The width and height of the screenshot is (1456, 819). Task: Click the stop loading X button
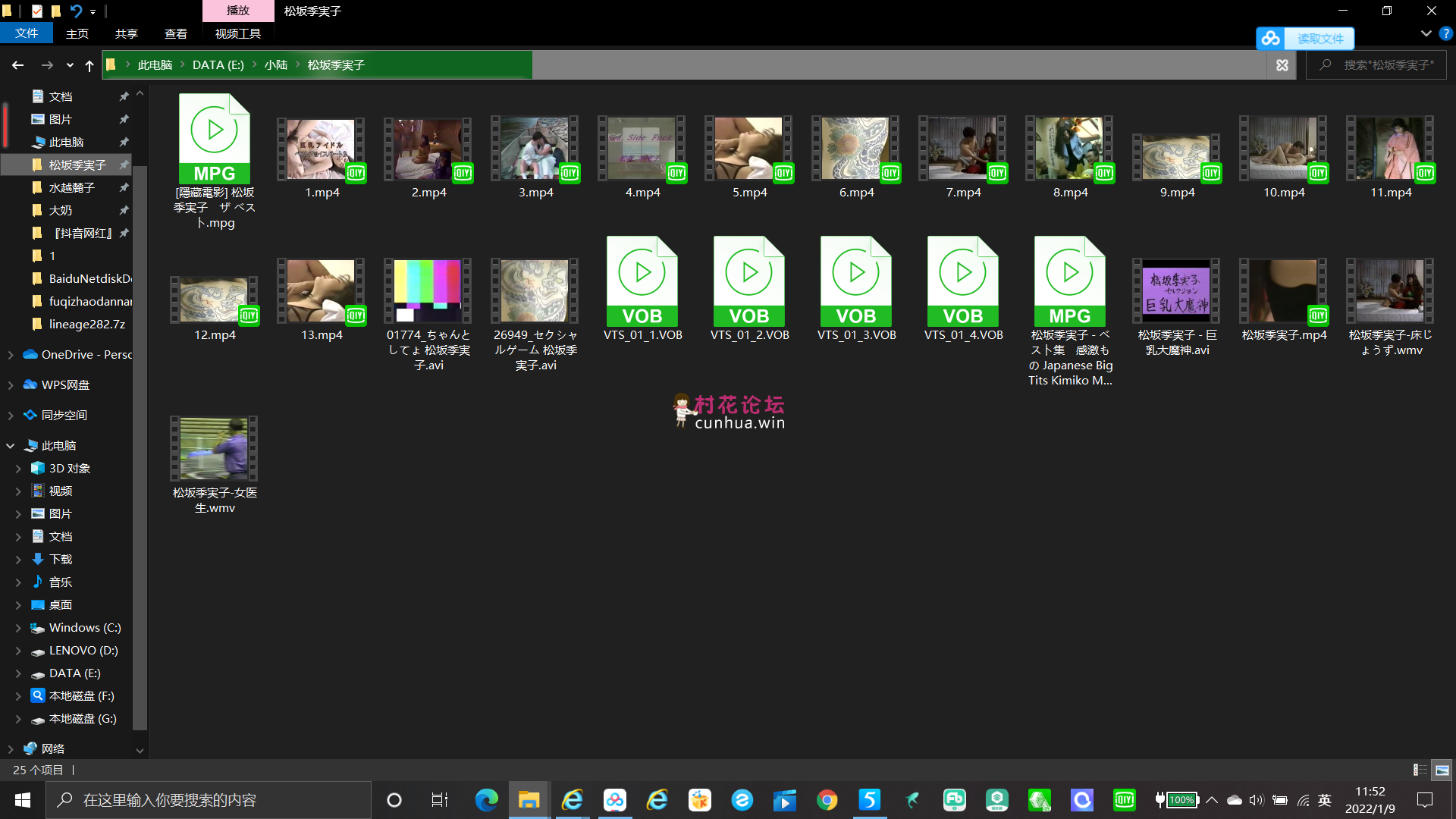(x=1282, y=65)
